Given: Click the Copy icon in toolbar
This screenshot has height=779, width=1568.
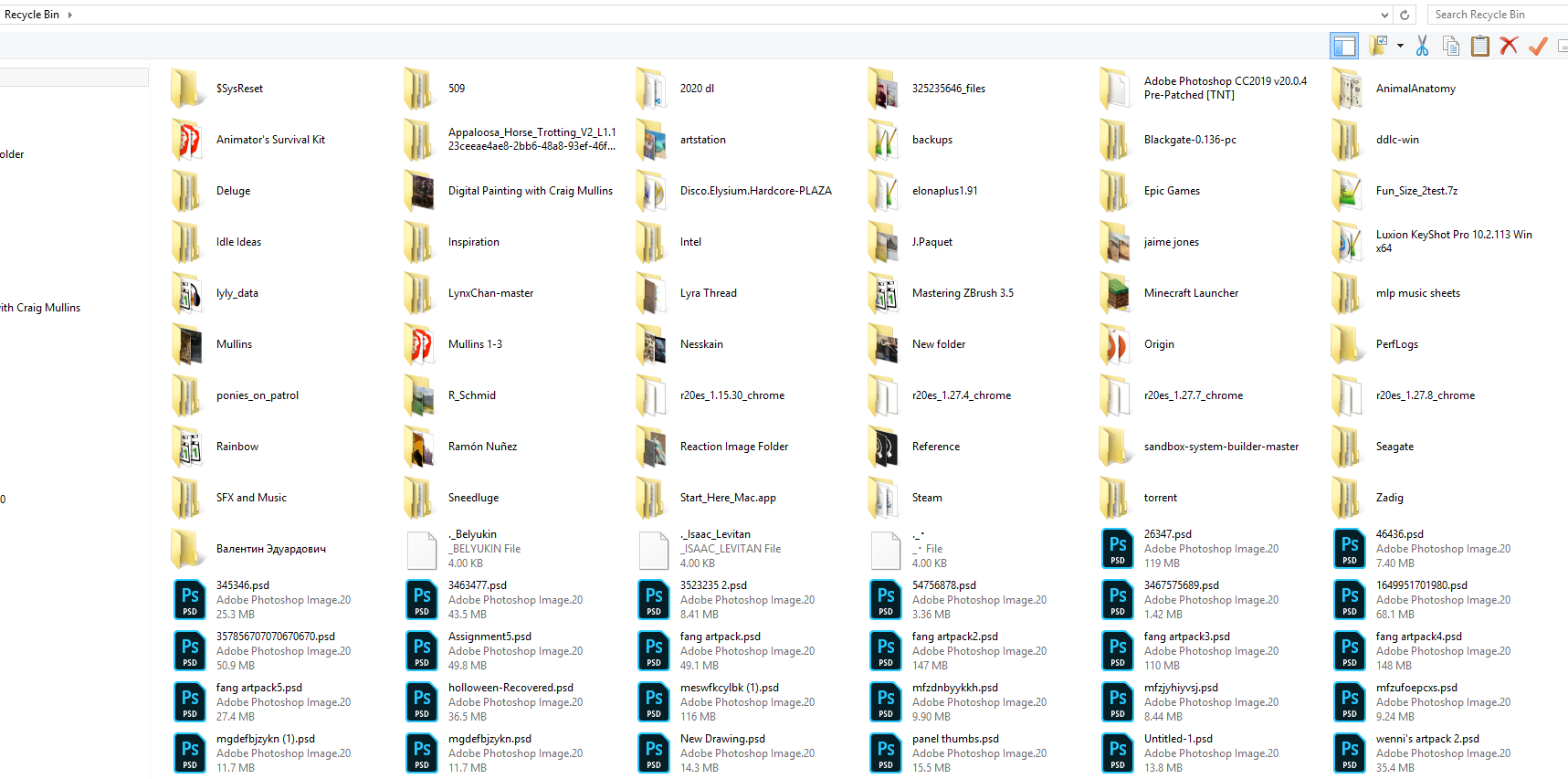Looking at the screenshot, I should 1450,46.
